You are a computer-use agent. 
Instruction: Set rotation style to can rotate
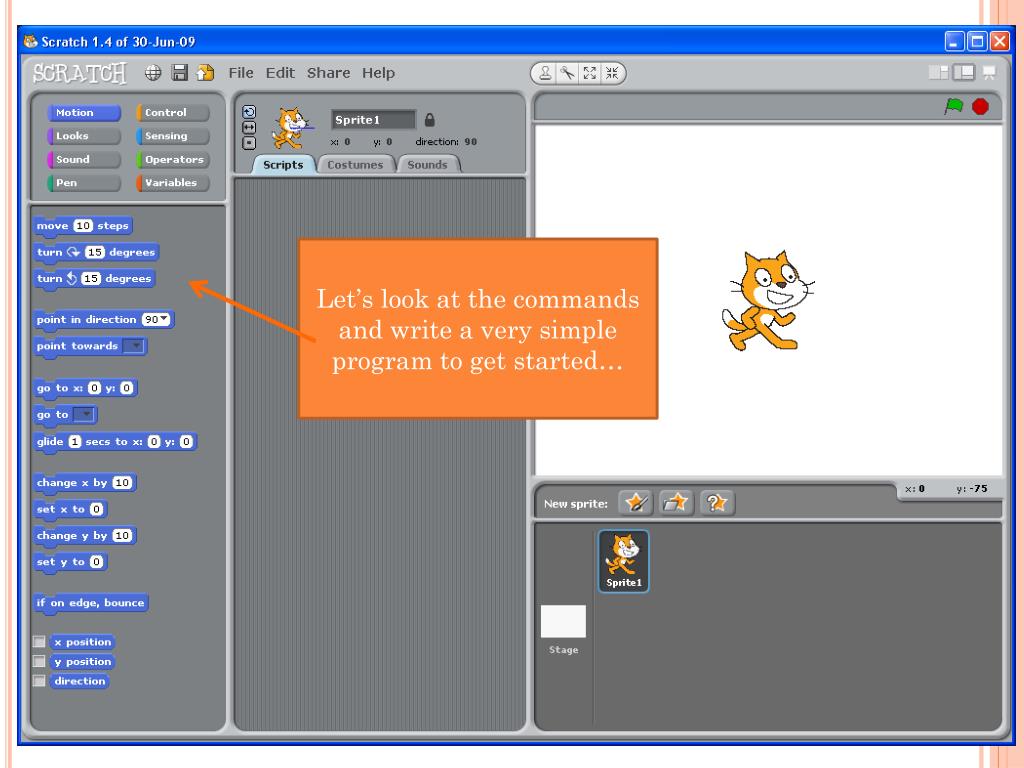249,112
